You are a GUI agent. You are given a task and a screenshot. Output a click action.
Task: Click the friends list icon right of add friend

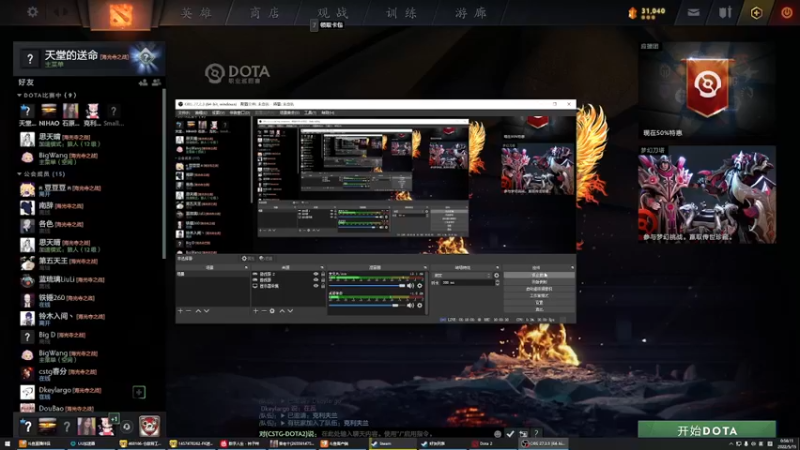(x=157, y=82)
